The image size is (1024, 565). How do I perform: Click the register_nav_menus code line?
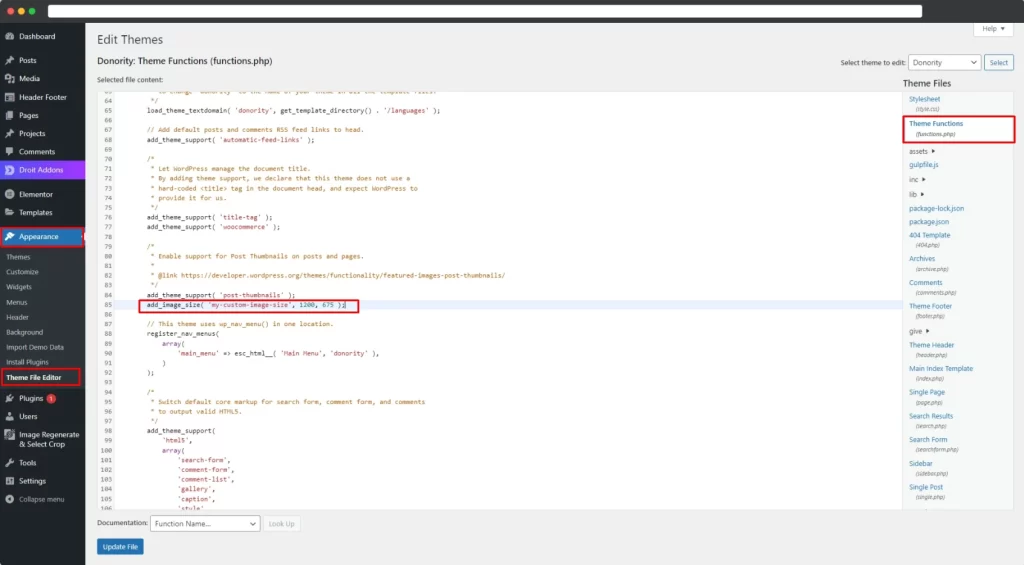click(x=183, y=334)
